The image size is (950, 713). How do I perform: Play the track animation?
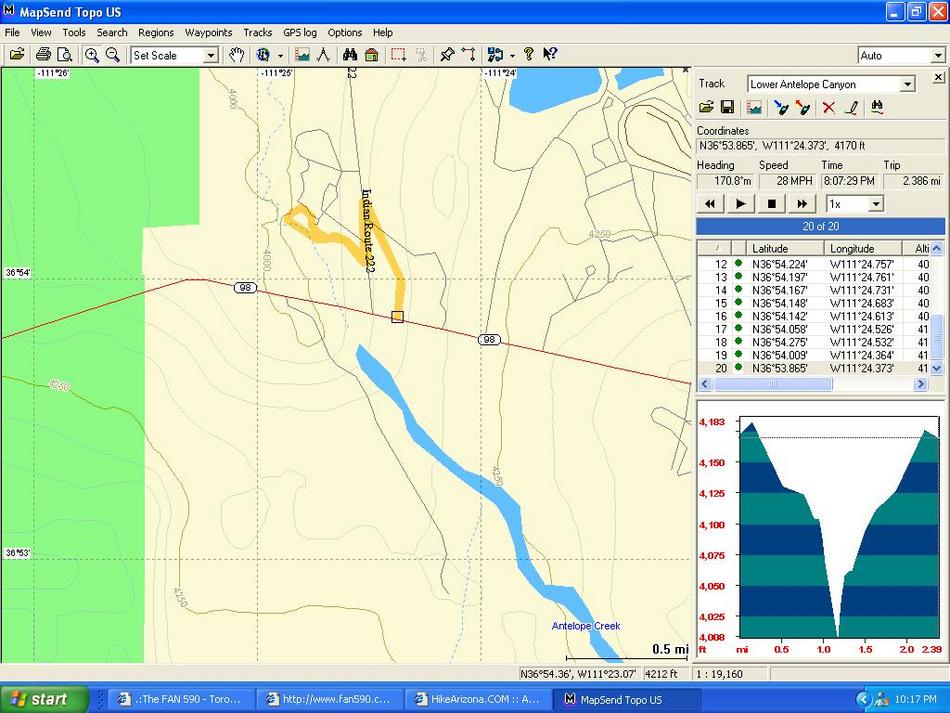coord(740,204)
